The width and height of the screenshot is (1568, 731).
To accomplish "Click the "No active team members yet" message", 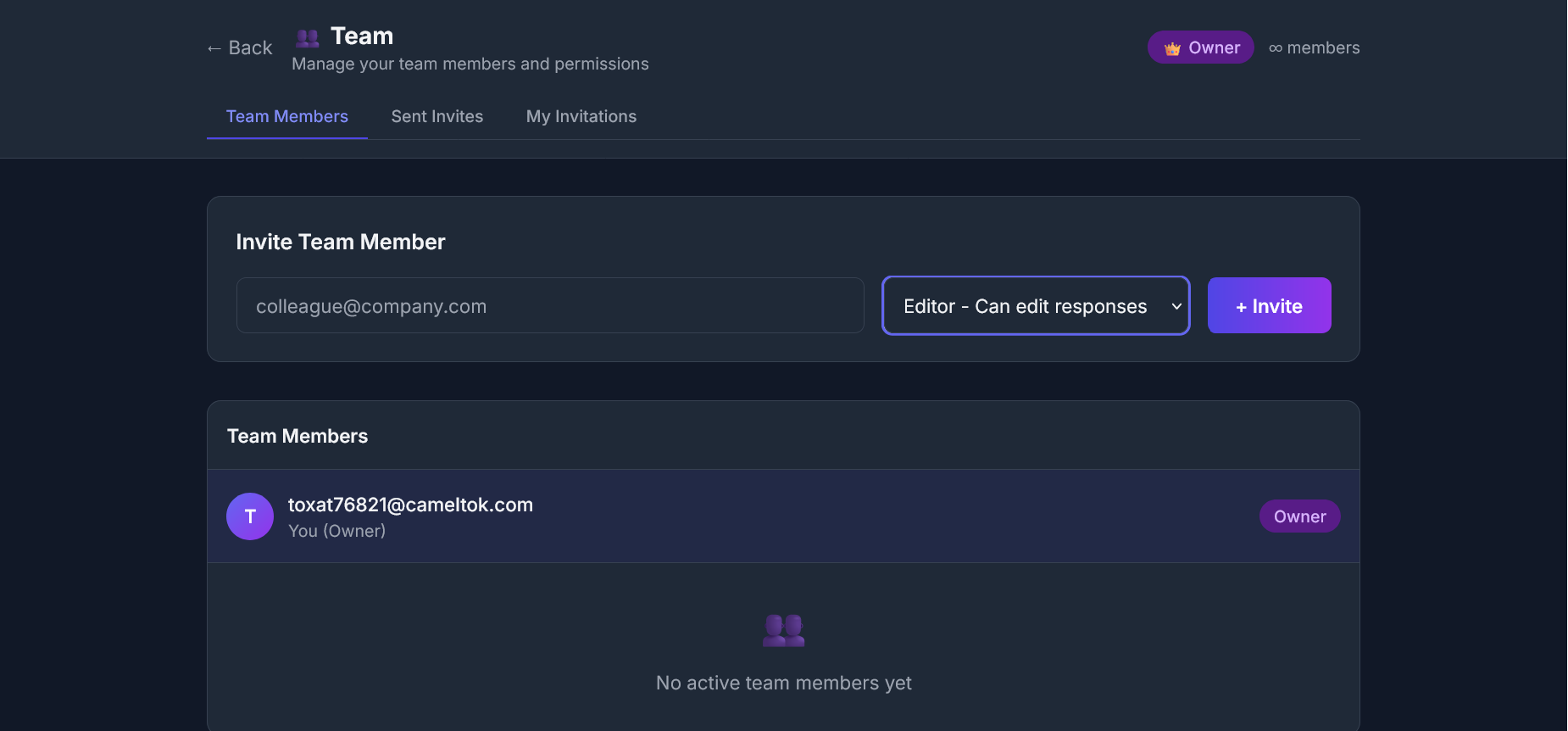I will coord(783,683).
